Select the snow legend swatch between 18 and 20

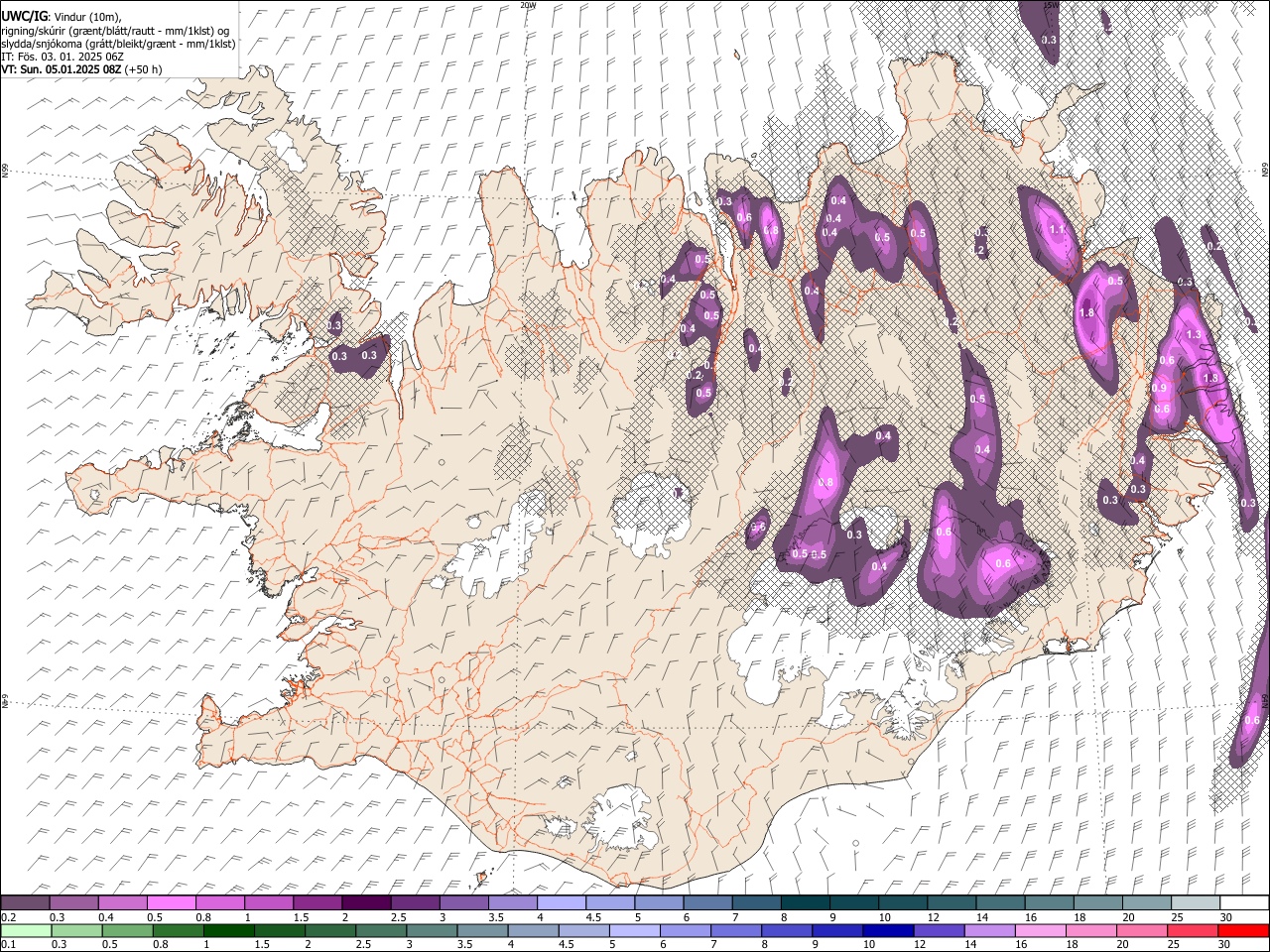1098,902
